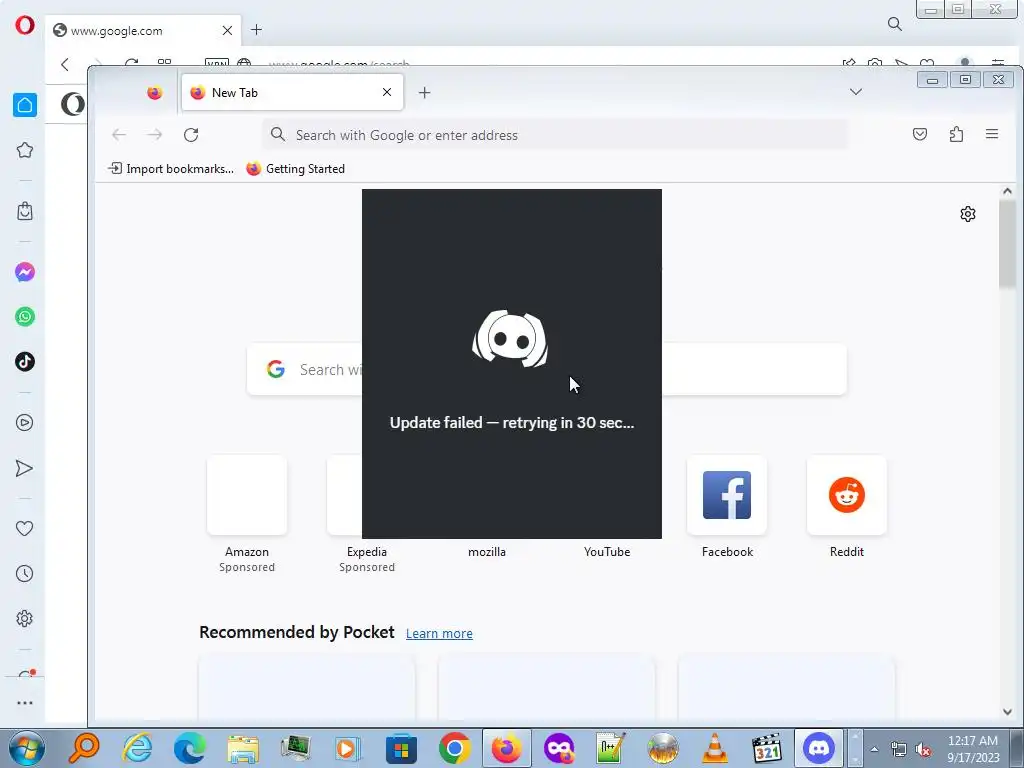Screen dimensions: 1024x768
Task: Click Firefox page scrollbar thumb
Action: point(1007,244)
